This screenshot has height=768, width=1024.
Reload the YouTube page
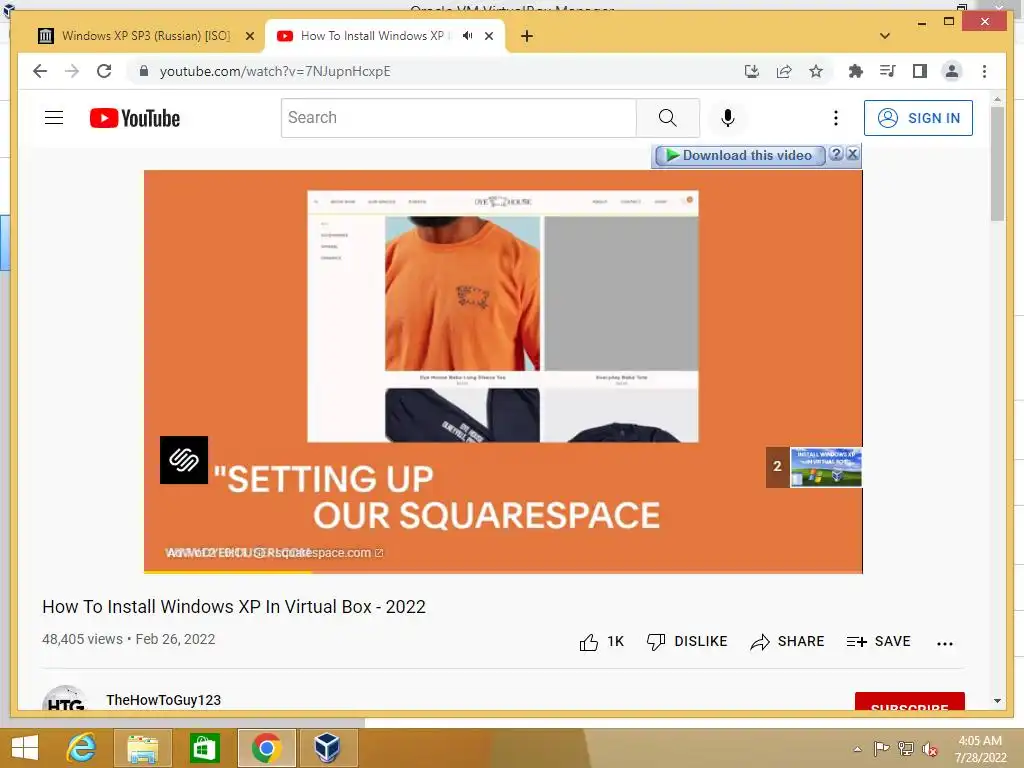(104, 71)
